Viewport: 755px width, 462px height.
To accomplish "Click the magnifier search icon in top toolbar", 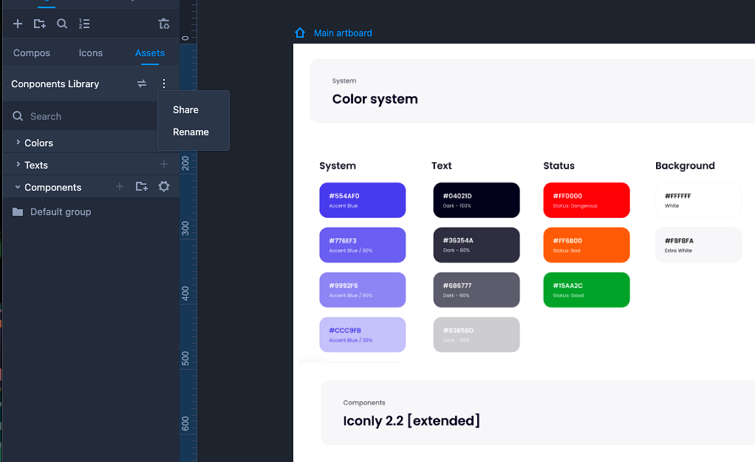I will point(62,24).
